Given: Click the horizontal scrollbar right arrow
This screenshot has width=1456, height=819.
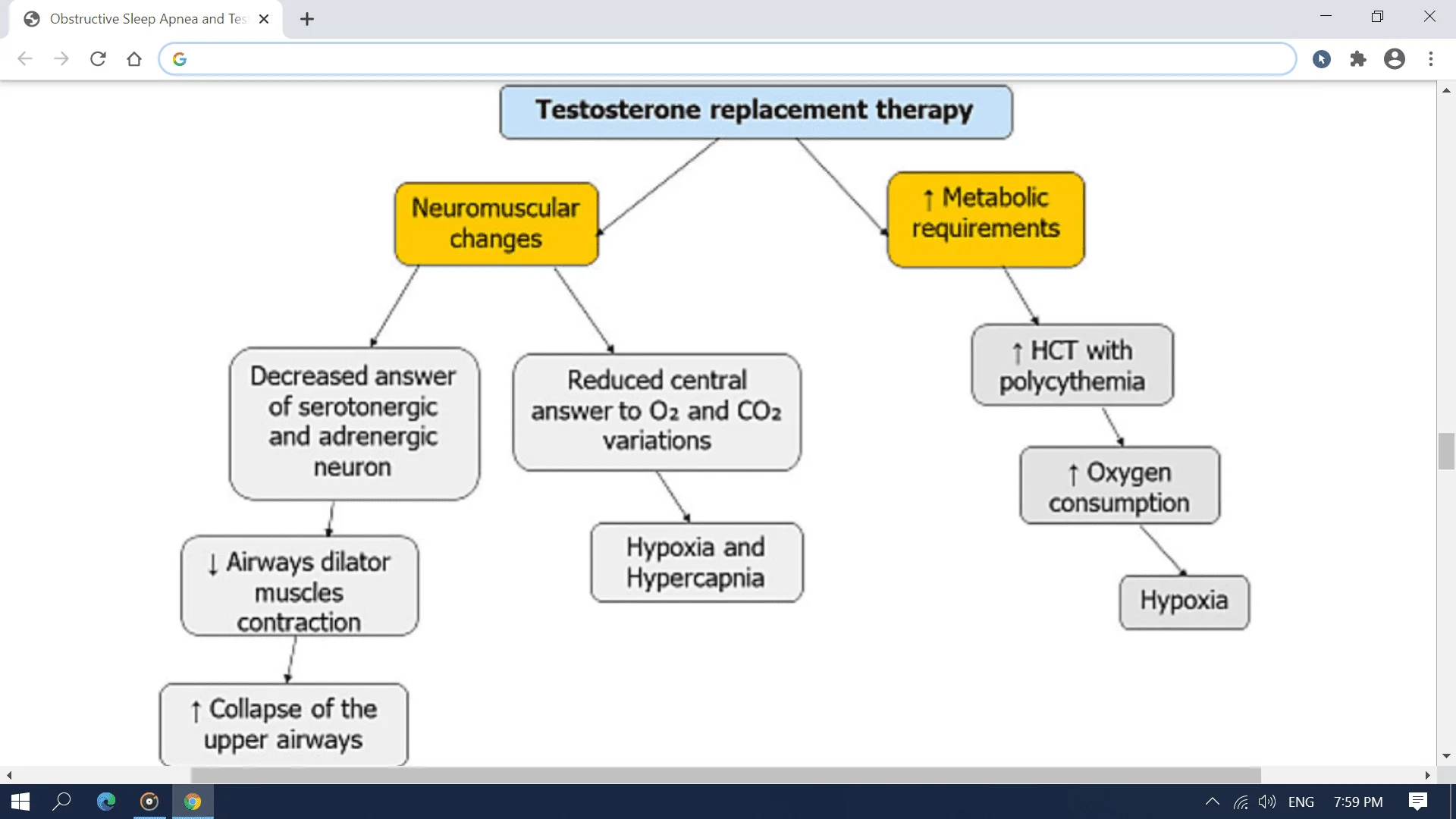Looking at the screenshot, I should (1427, 775).
